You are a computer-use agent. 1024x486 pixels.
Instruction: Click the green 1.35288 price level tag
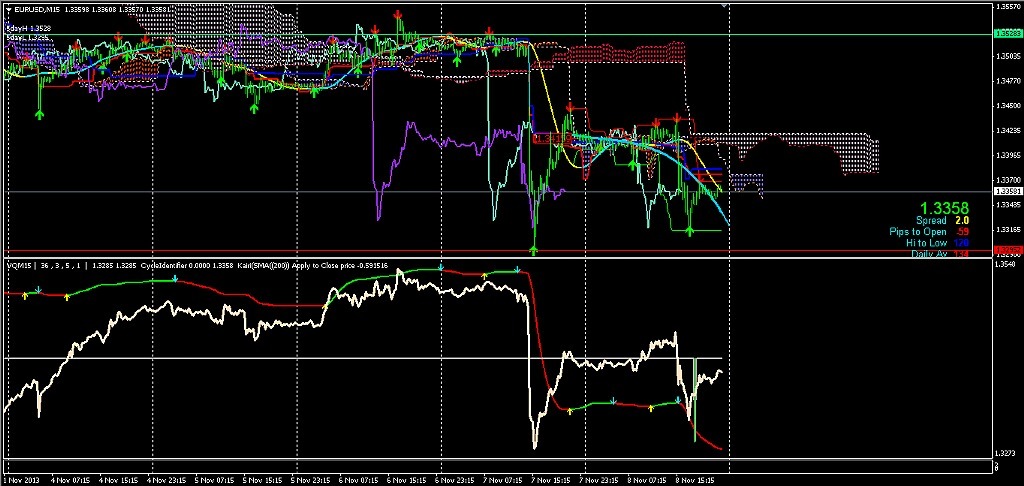(1006, 33)
